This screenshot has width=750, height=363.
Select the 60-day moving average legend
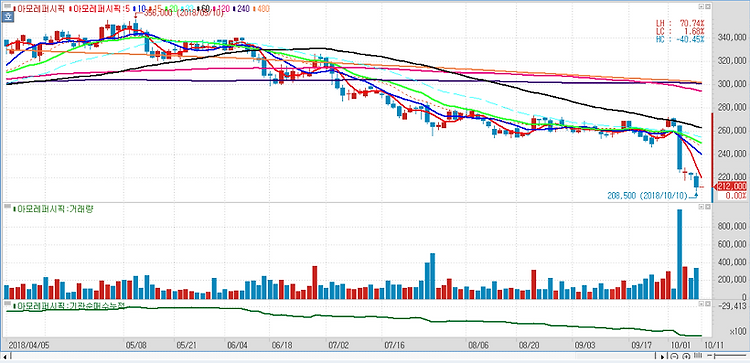203,9
